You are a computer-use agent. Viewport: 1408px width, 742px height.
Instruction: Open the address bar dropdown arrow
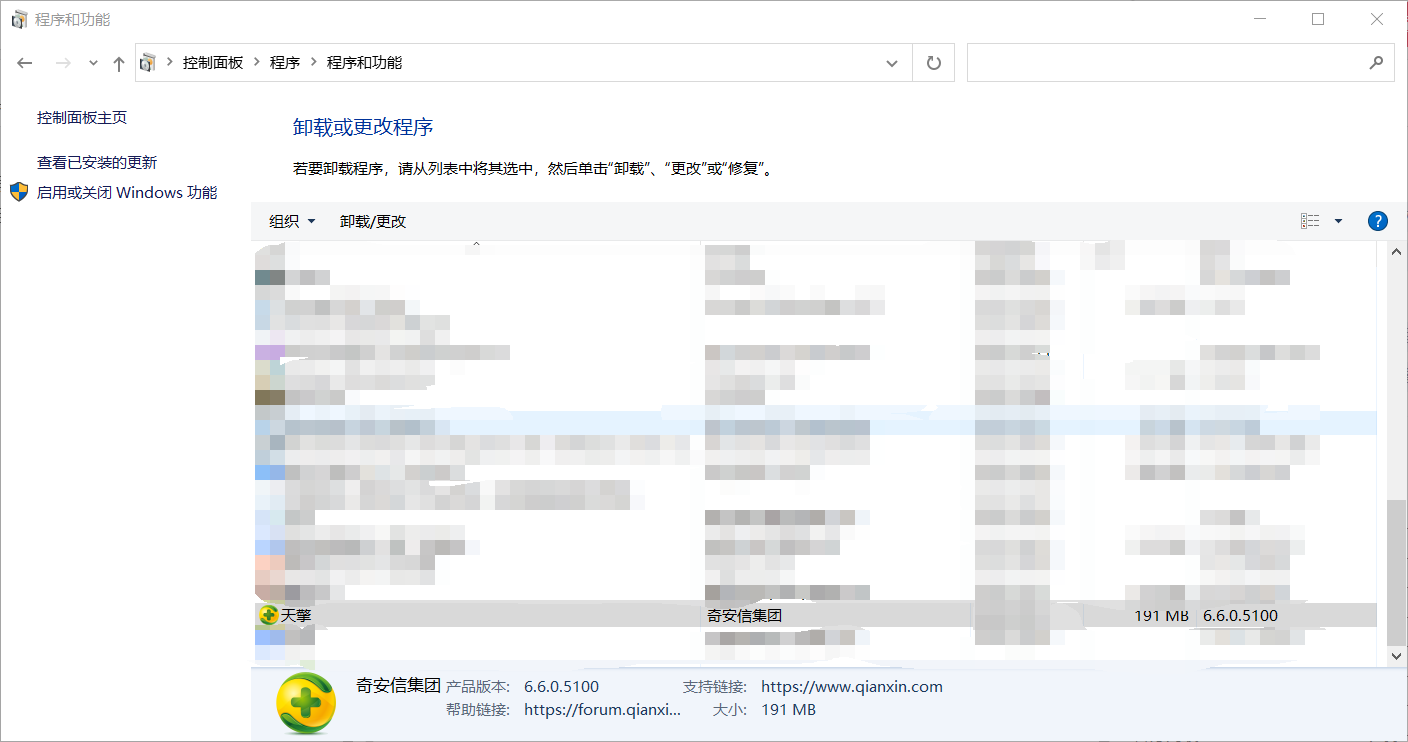point(891,62)
